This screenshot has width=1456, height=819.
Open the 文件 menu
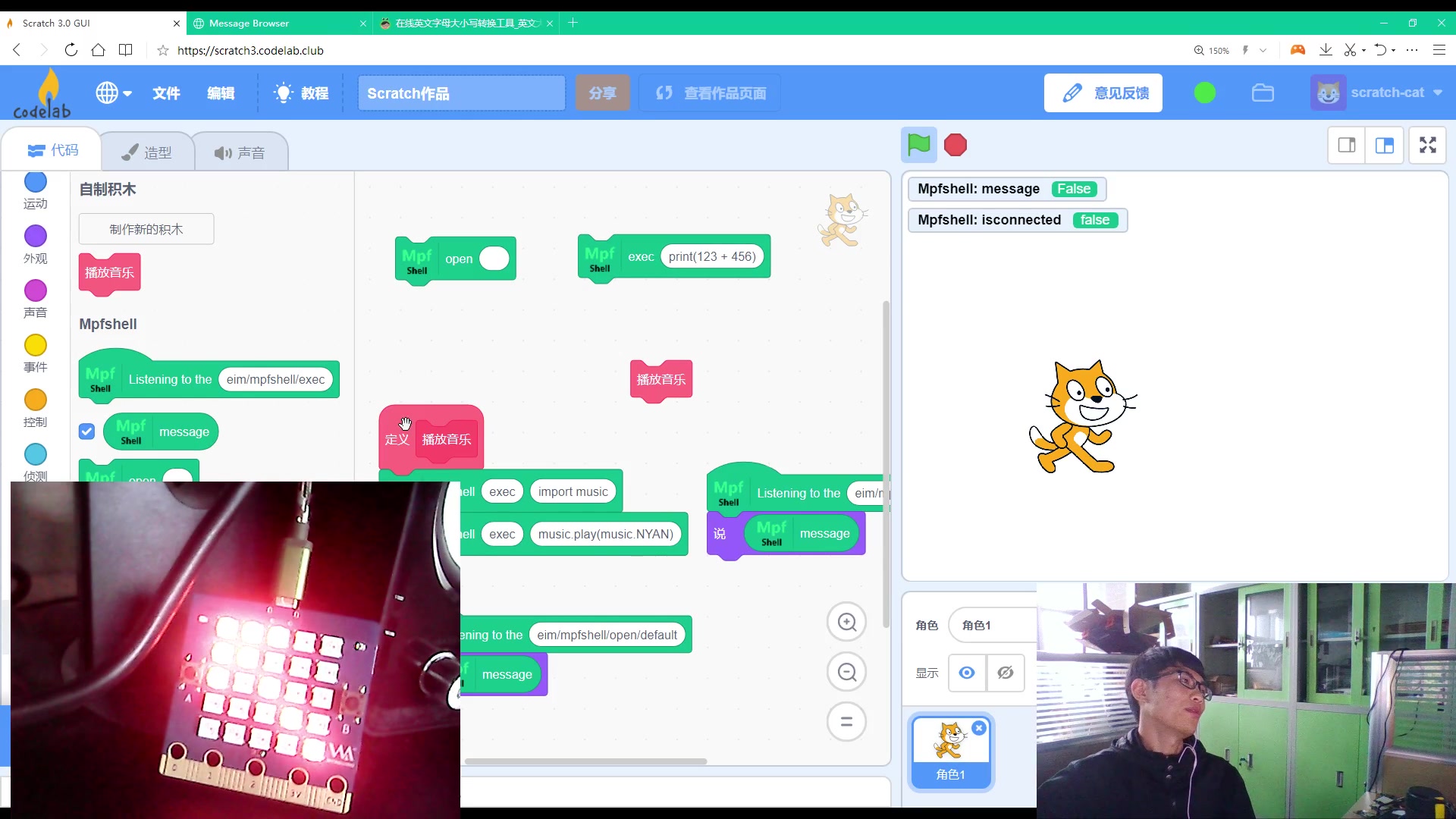(x=166, y=93)
